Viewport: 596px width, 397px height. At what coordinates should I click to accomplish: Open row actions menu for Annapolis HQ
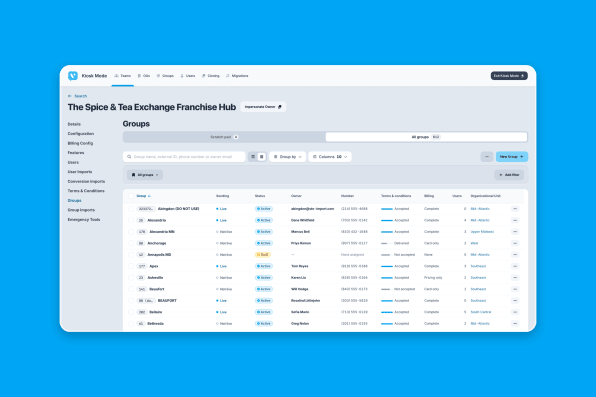tap(515, 255)
